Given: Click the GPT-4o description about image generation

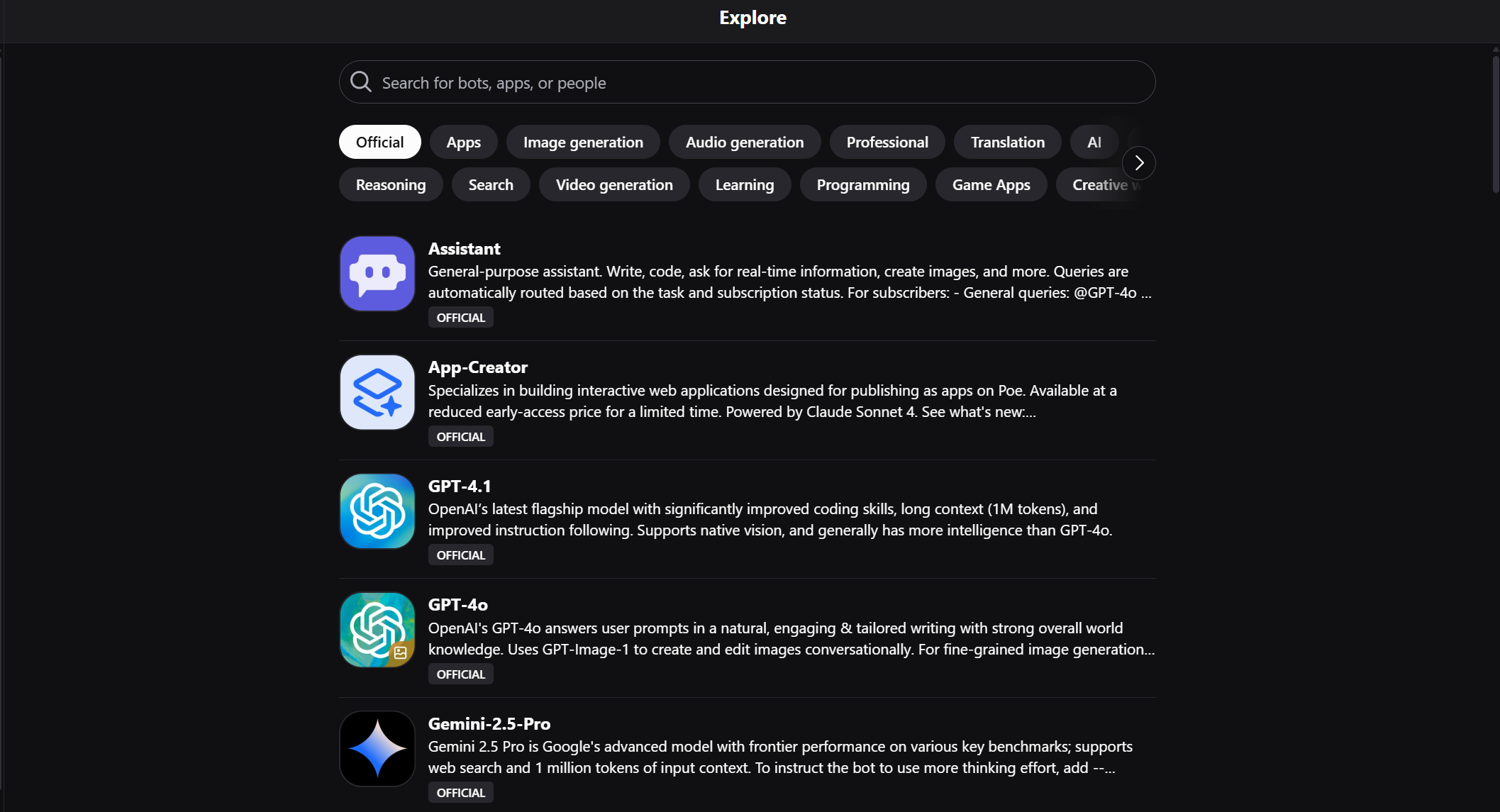Looking at the screenshot, I should point(791,639).
